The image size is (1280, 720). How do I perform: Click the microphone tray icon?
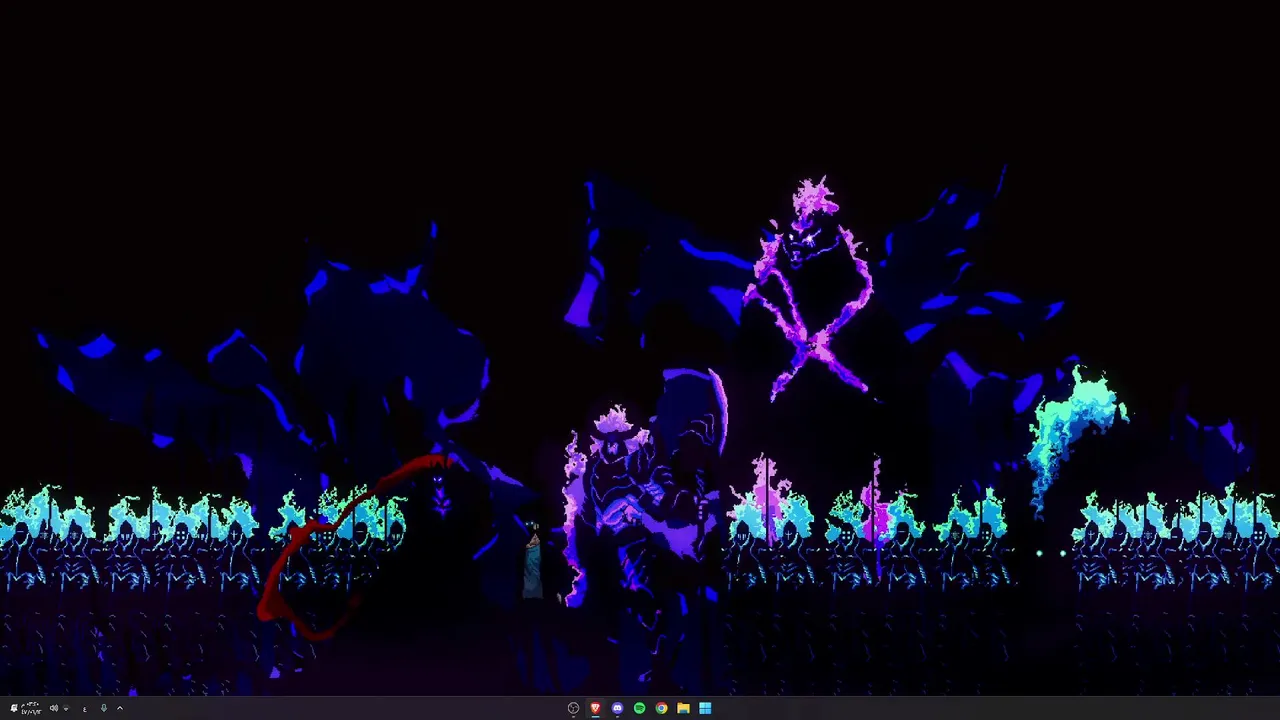tap(104, 708)
